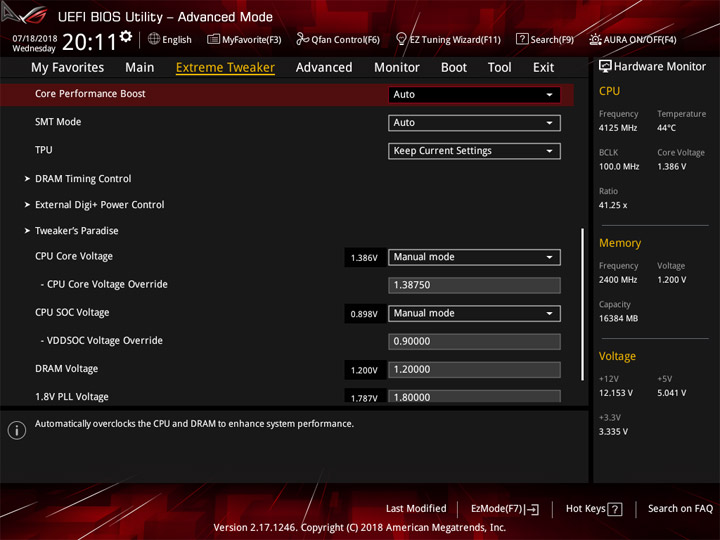Click the 3.335 V reading
Image resolution: width=720 pixels, height=540 pixels.
[x=613, y=432]
